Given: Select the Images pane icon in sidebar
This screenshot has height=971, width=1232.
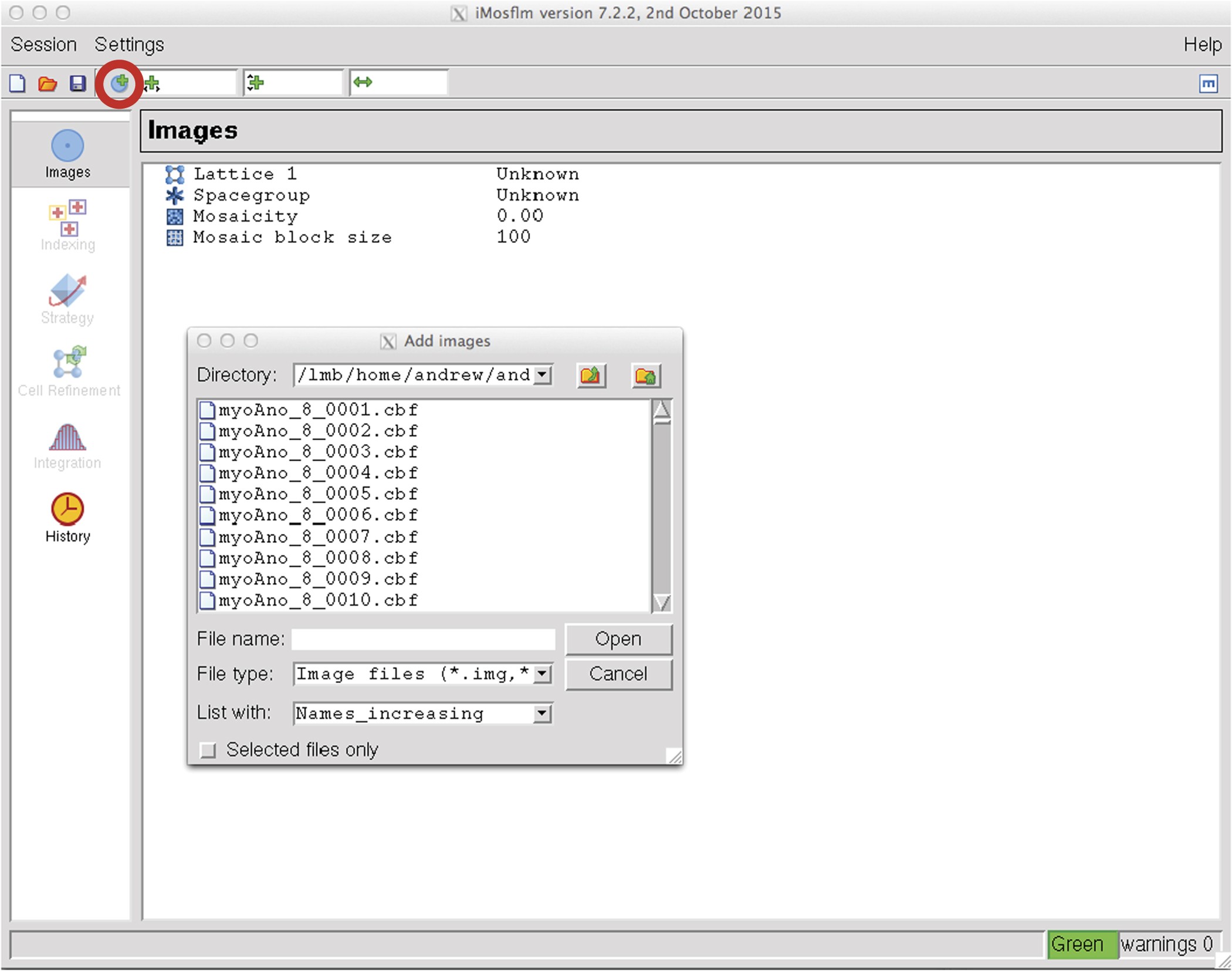Looking at the screenshot, I should 67,146.
